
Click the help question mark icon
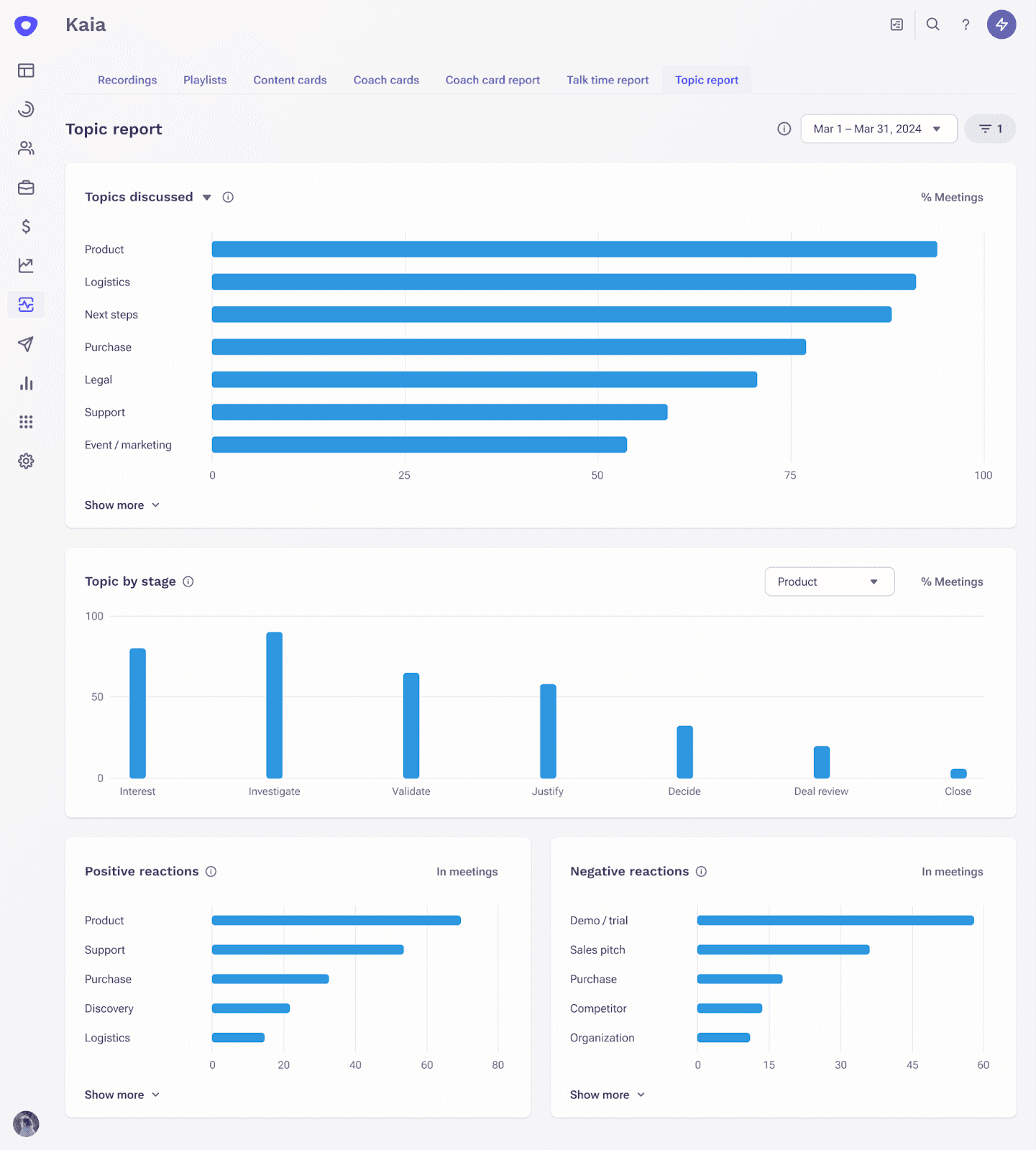(x=966, y=24)
